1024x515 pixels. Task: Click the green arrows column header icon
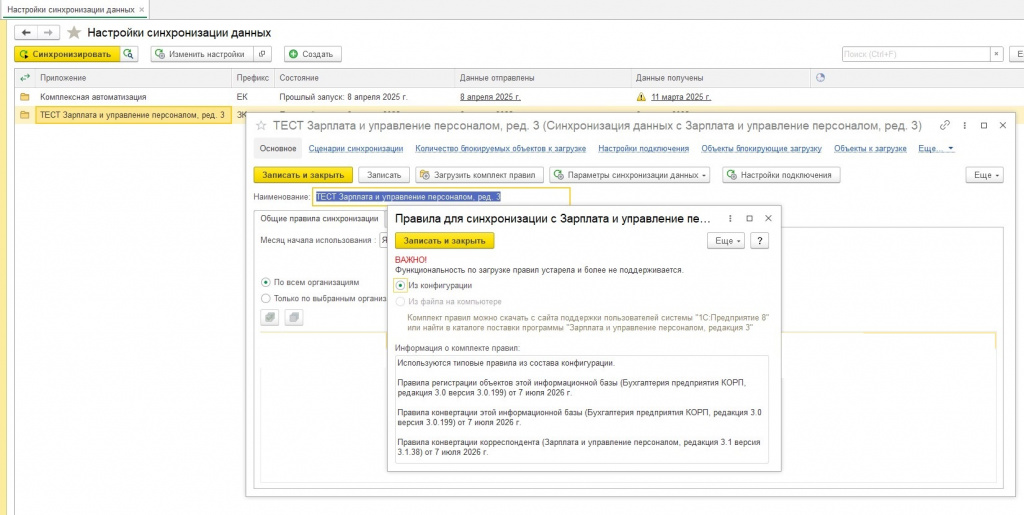point(25,78)
